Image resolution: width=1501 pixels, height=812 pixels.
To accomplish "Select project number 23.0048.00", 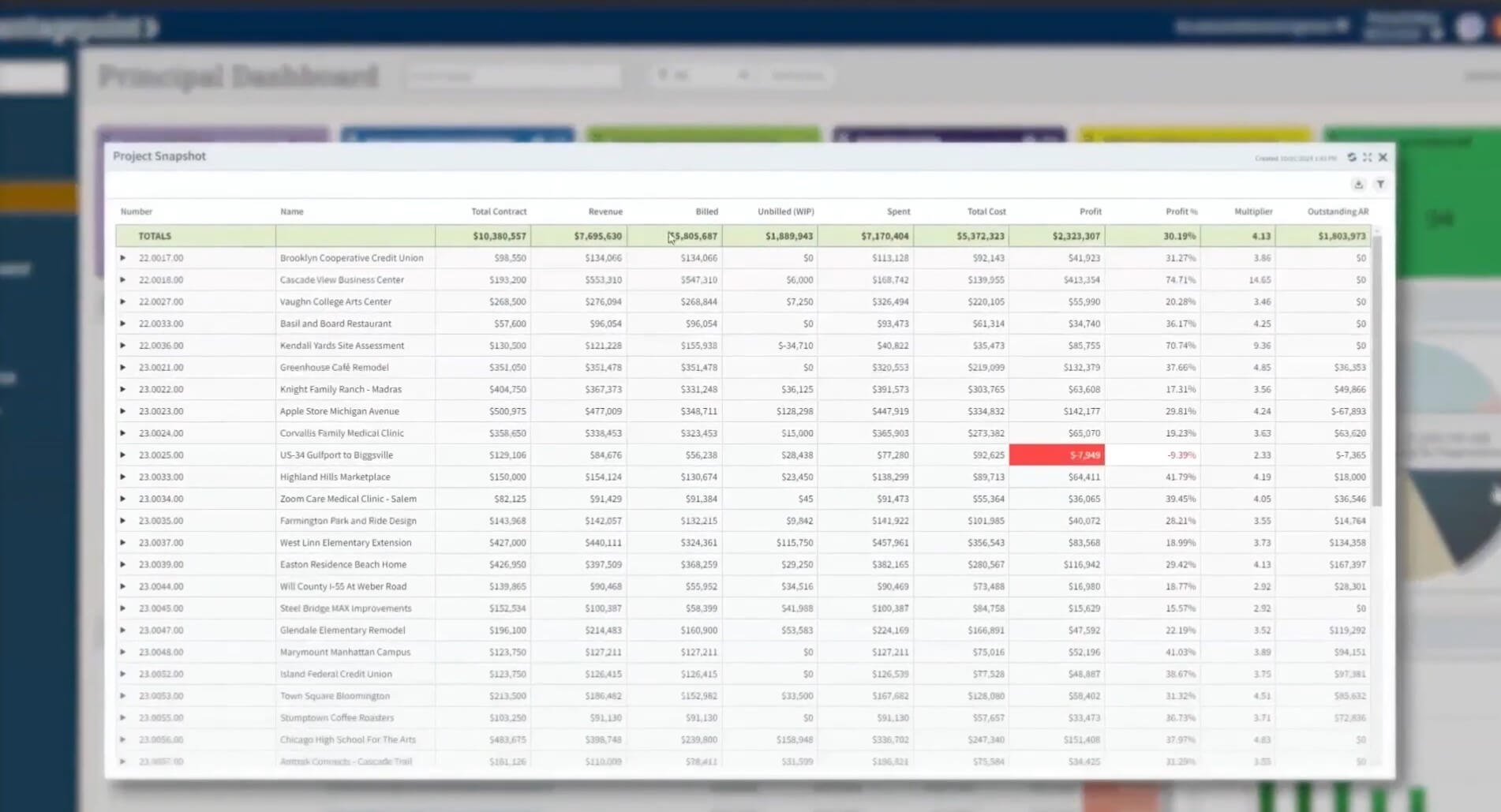I will [x=161, y=652].
